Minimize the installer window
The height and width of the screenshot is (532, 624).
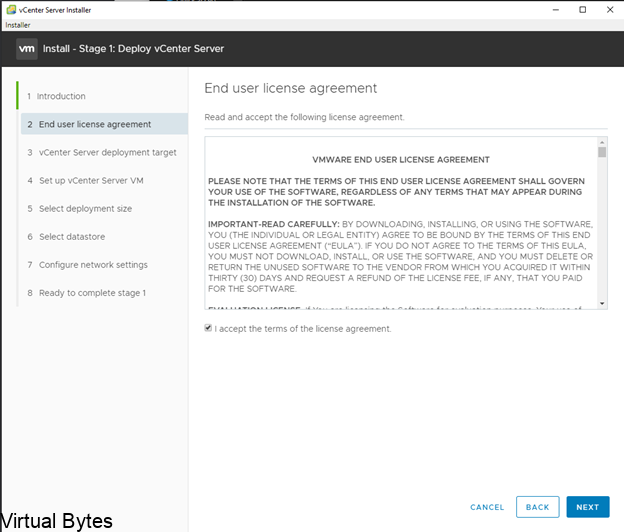pyautogui.click(x=556, y=10)
